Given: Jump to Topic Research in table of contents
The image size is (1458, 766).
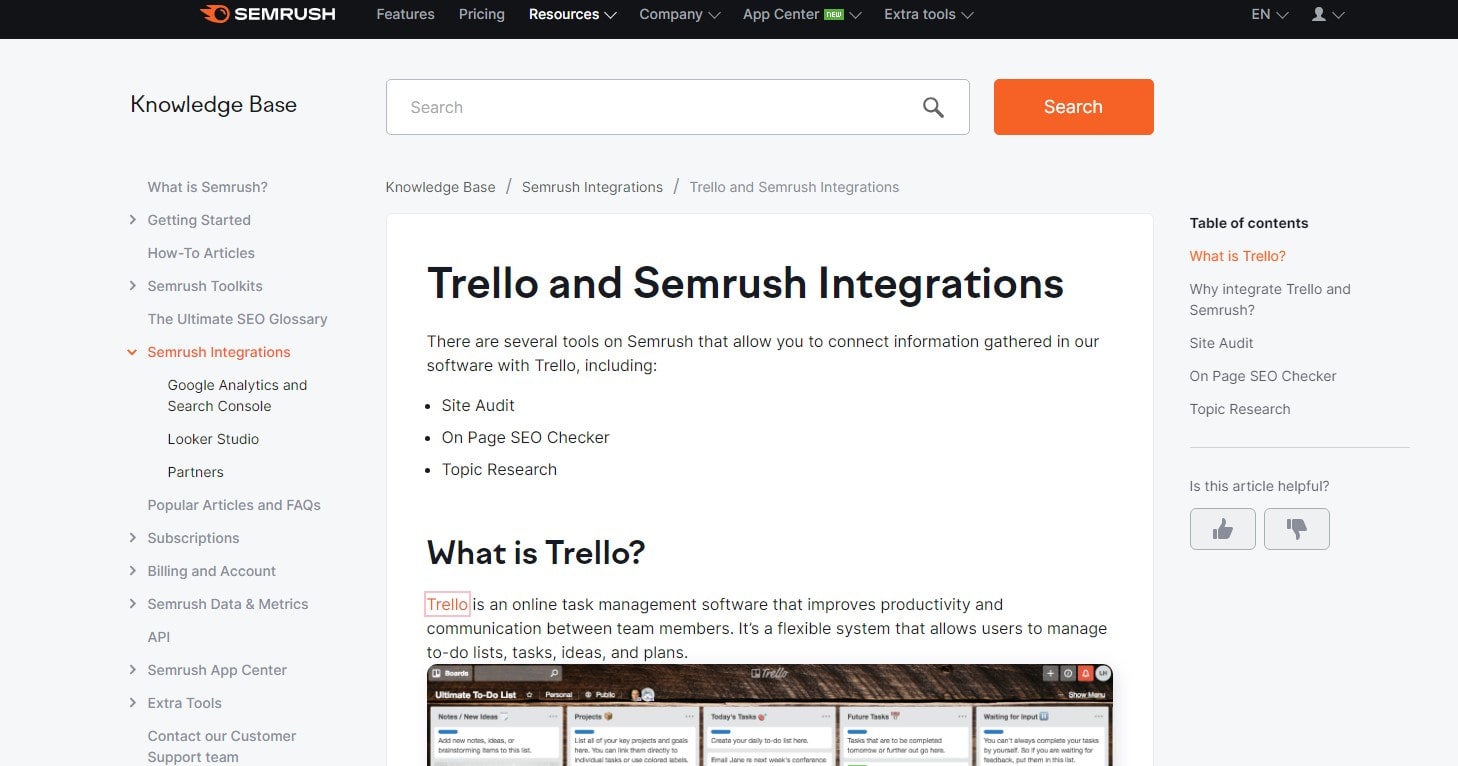Looking at the screenshot, I should pos(1239,409).
